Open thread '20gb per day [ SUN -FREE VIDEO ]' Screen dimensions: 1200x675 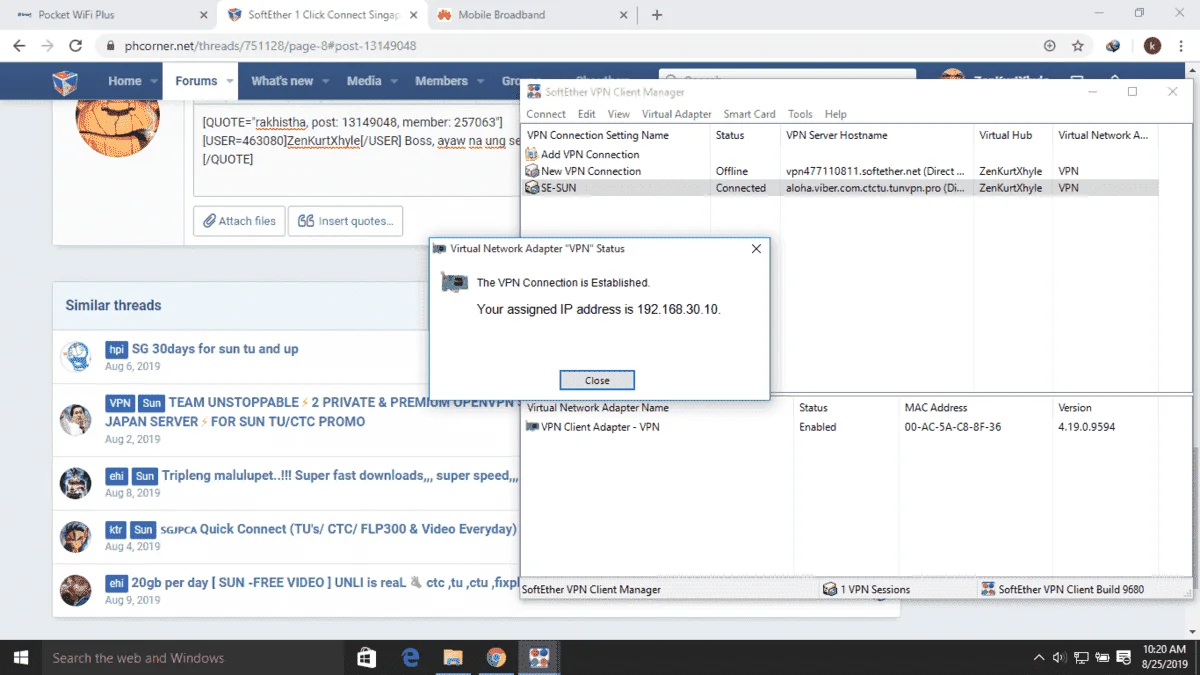tap(325, 582)
